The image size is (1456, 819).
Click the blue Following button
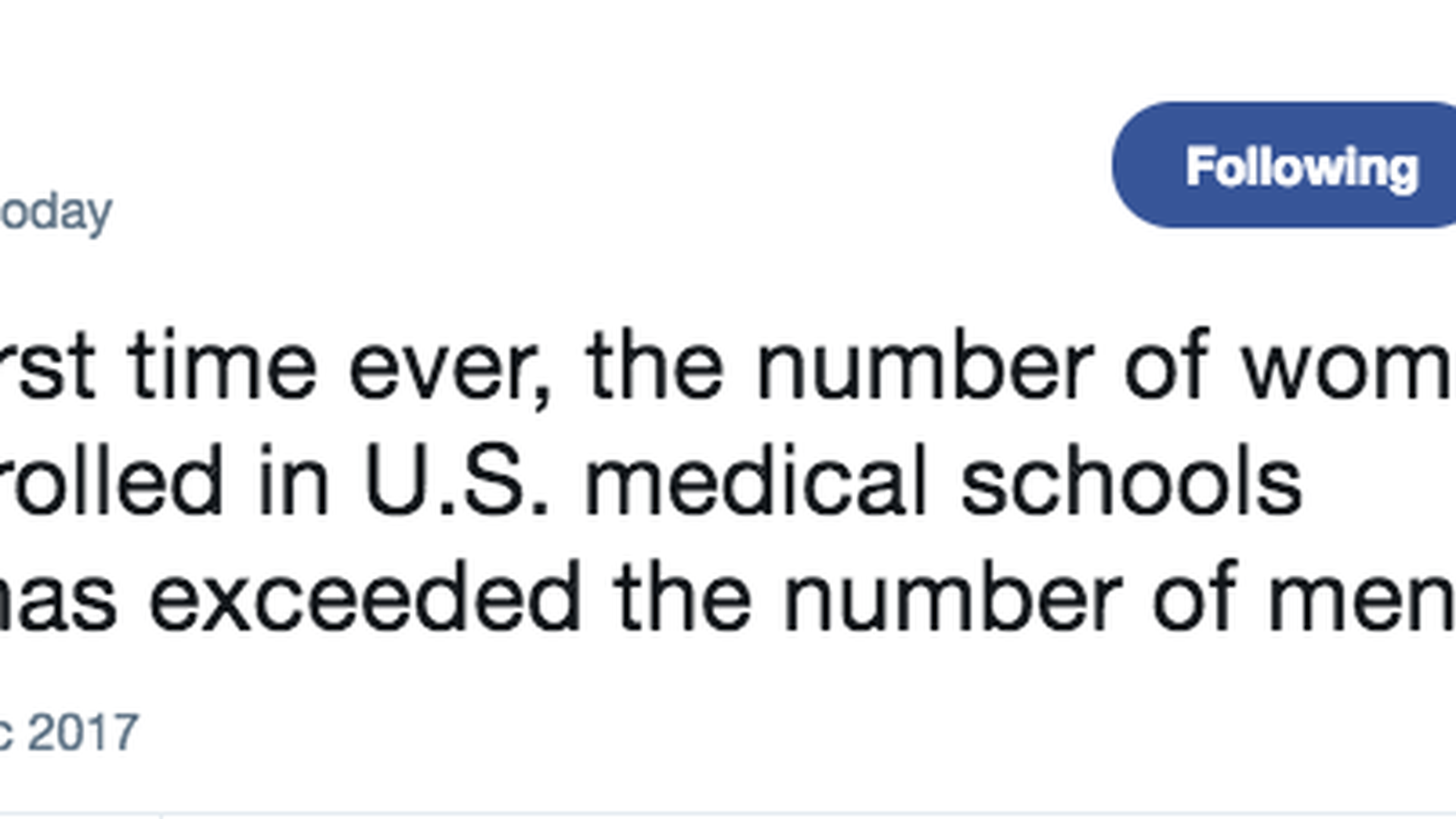pyautogui.click(x=1289, y=165)
